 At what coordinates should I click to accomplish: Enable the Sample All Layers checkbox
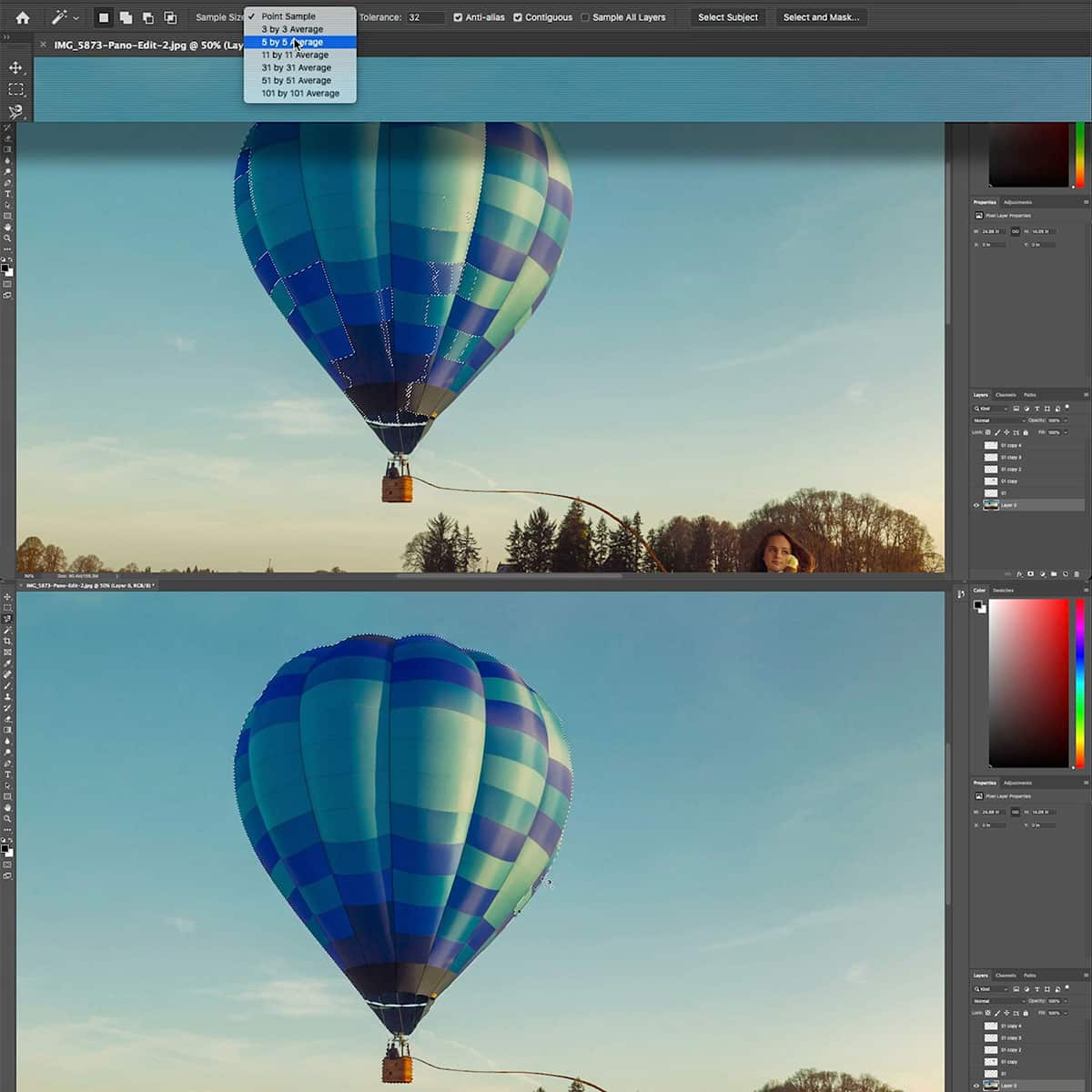(583, 17)
